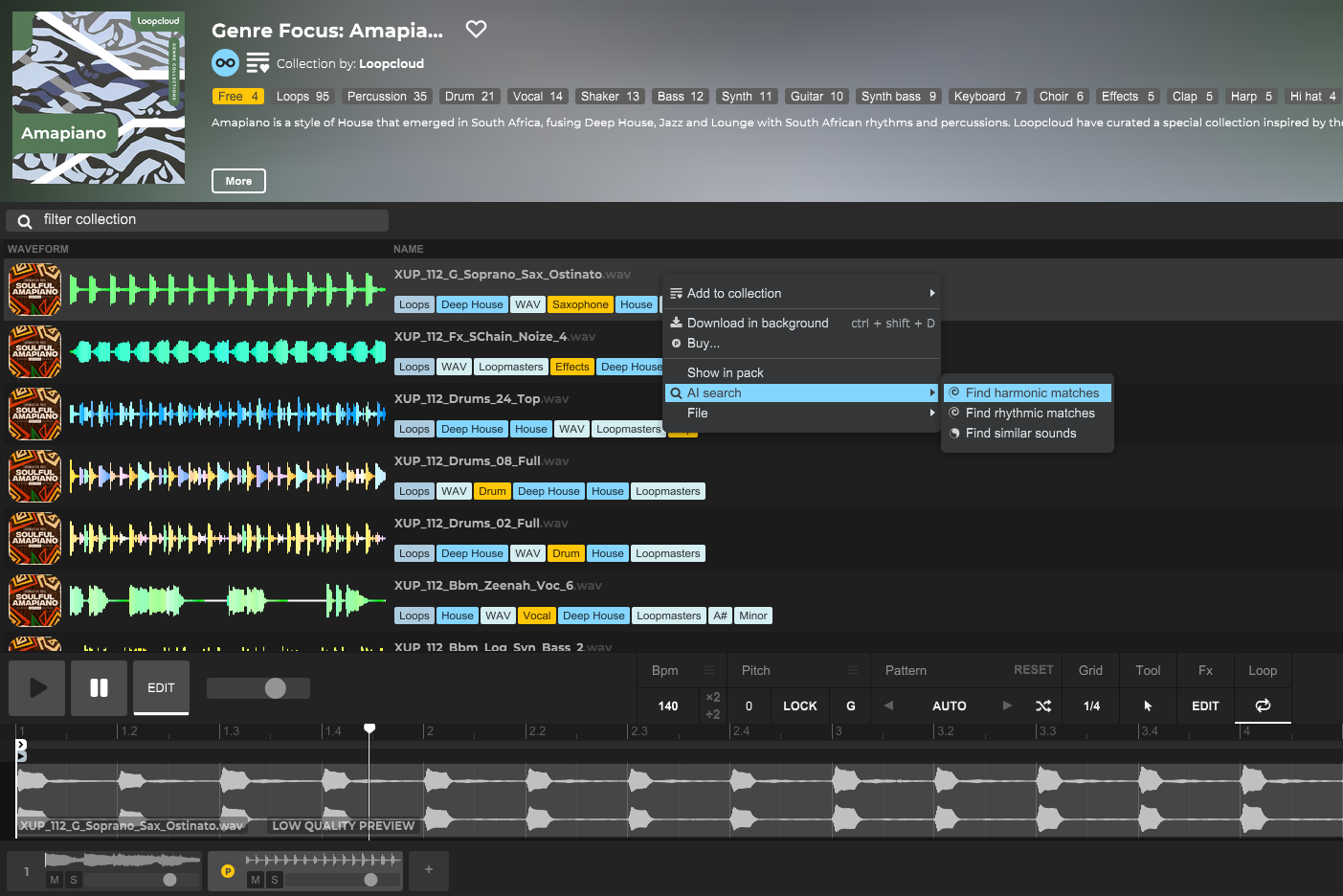Viewport: 1343px width, 896px height.
Task: Add a new track with the plus button
Action: [x=429, y=869]
